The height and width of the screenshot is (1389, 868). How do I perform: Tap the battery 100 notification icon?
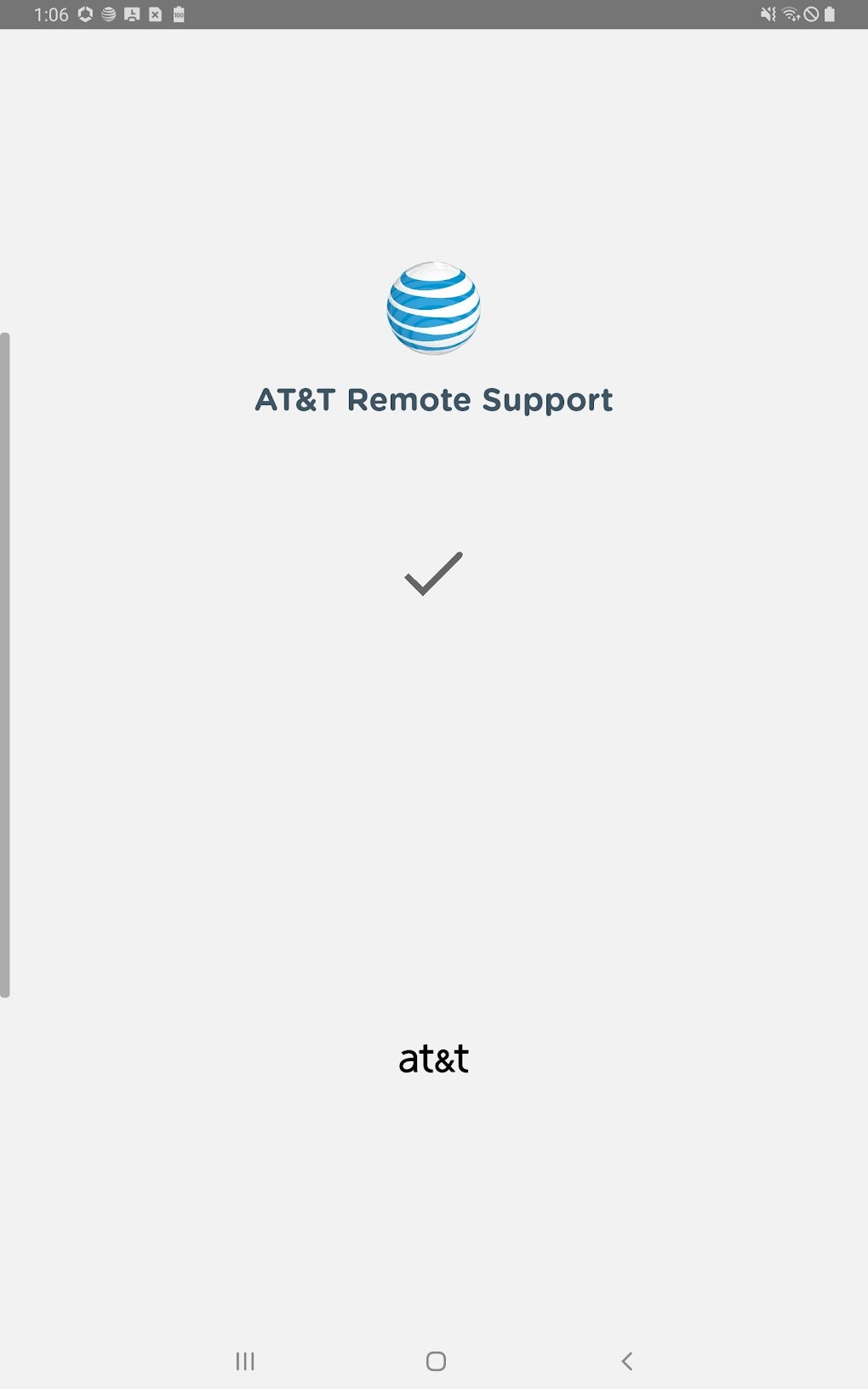pyautogui.click(x=179, y=14)
